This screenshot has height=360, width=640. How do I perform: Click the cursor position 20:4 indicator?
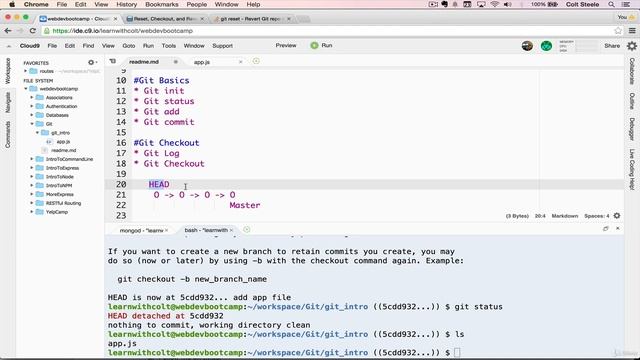[x=540, y=216]
